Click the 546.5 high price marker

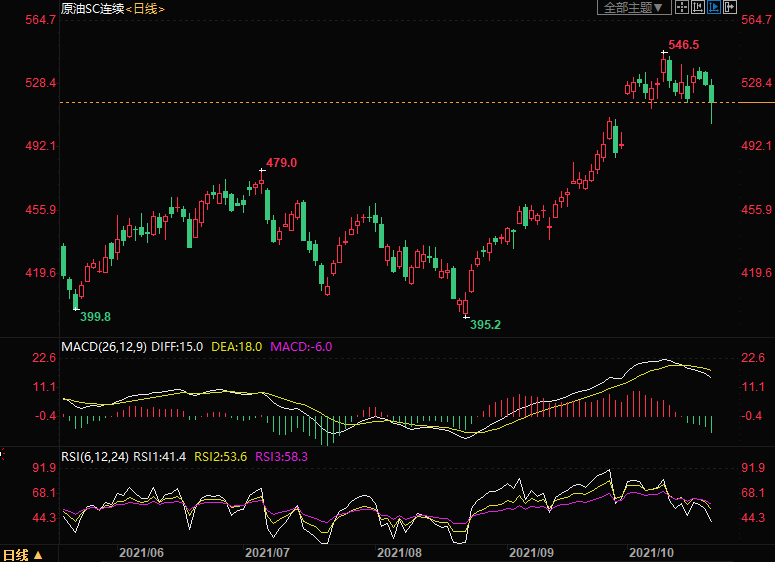pyautogui.click(x=683, y=45)
